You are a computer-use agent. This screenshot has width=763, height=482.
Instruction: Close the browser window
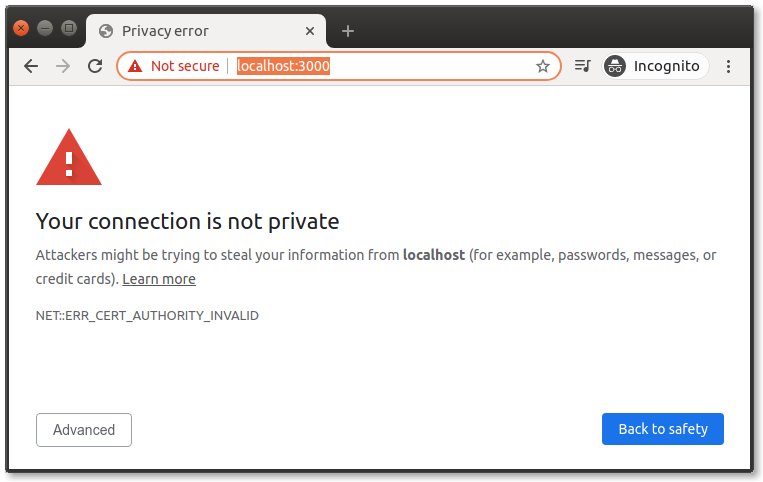(x=21, y=28)
